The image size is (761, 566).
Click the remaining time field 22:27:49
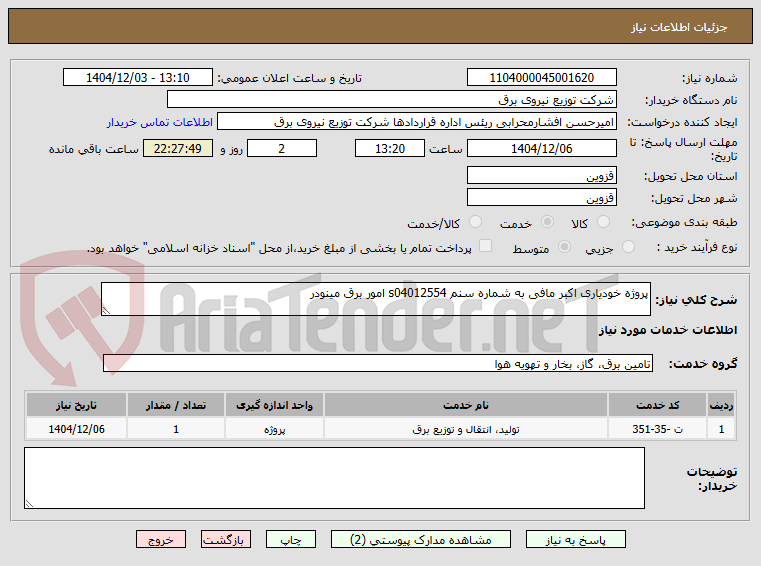pyautogui.click(x=178, y=149)
